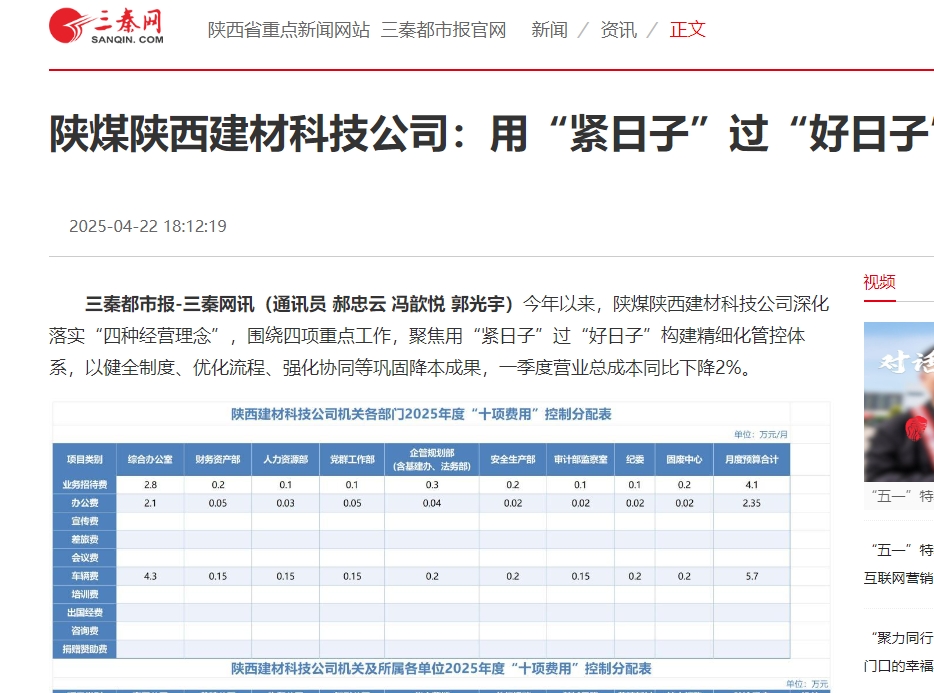Select the 月度预算合计 table header
Screen dimensions: 934x693
[753, 459]
